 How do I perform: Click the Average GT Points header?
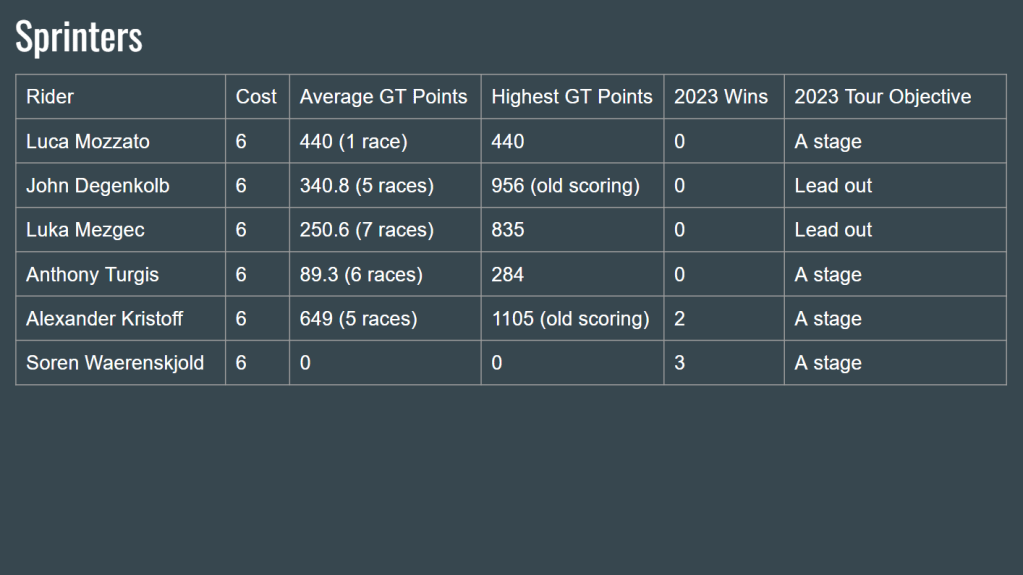tap(383, 97)
